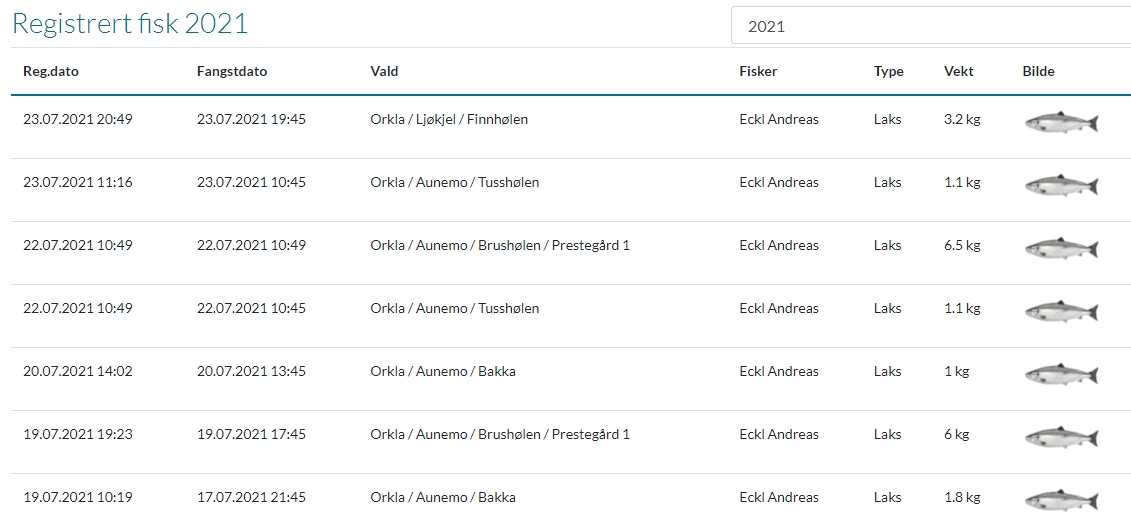Image resolution: width=1131 pixels, height=526 pixels.
Task: Sort table by Type column
Action: coord(889,71)
